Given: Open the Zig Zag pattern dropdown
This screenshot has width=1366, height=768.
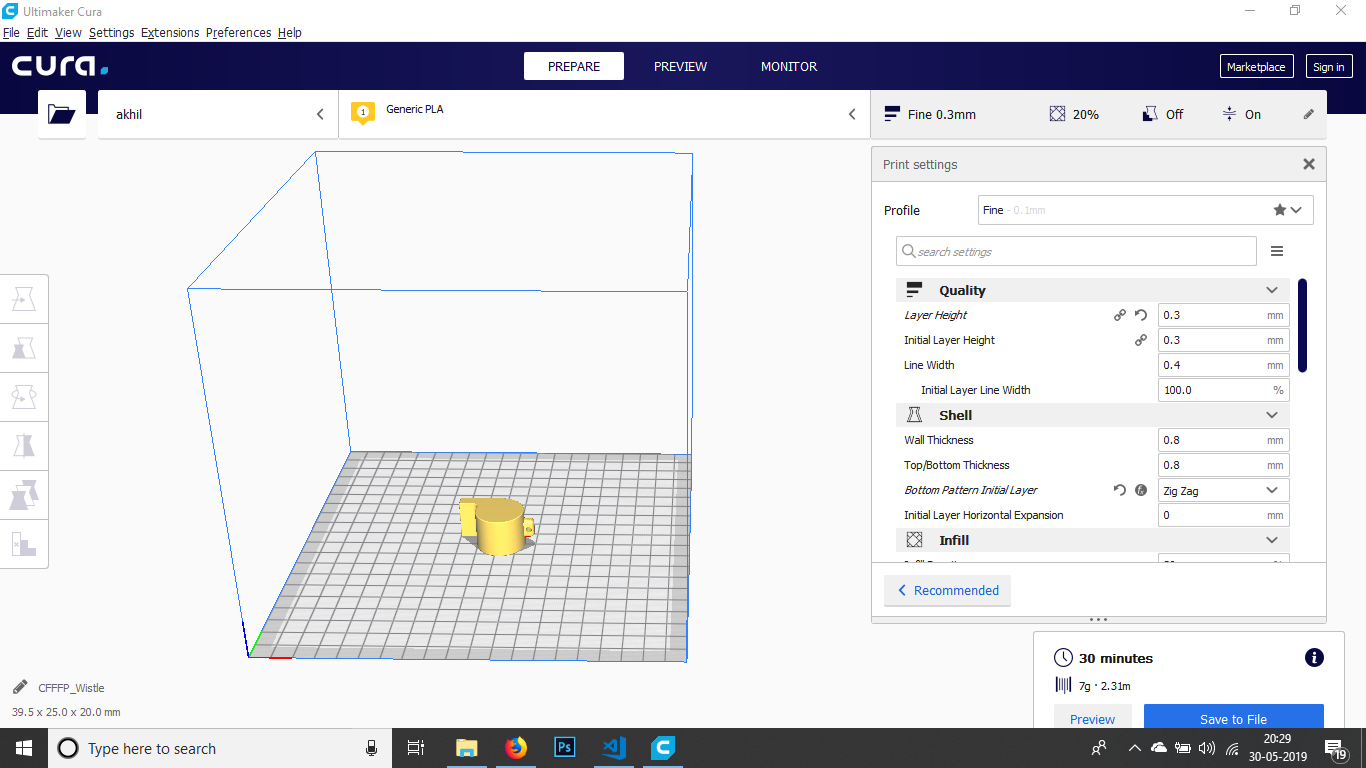Looking at the screenshot, I should (1224, 490).
